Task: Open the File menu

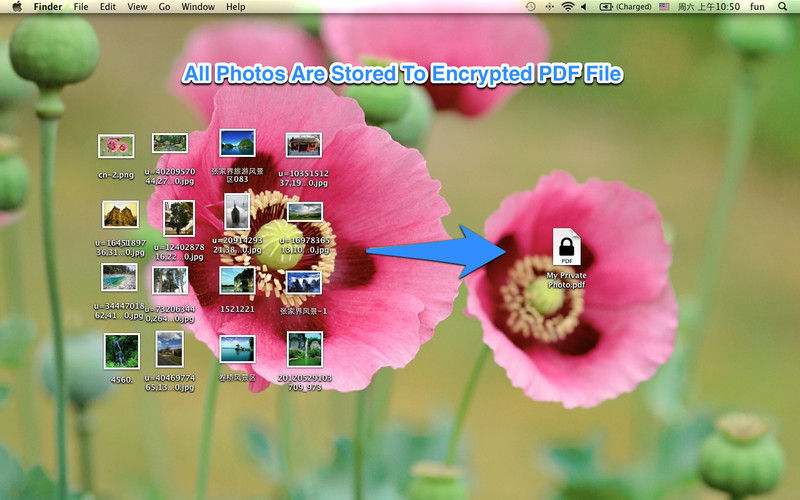Action: pos(81,7)
